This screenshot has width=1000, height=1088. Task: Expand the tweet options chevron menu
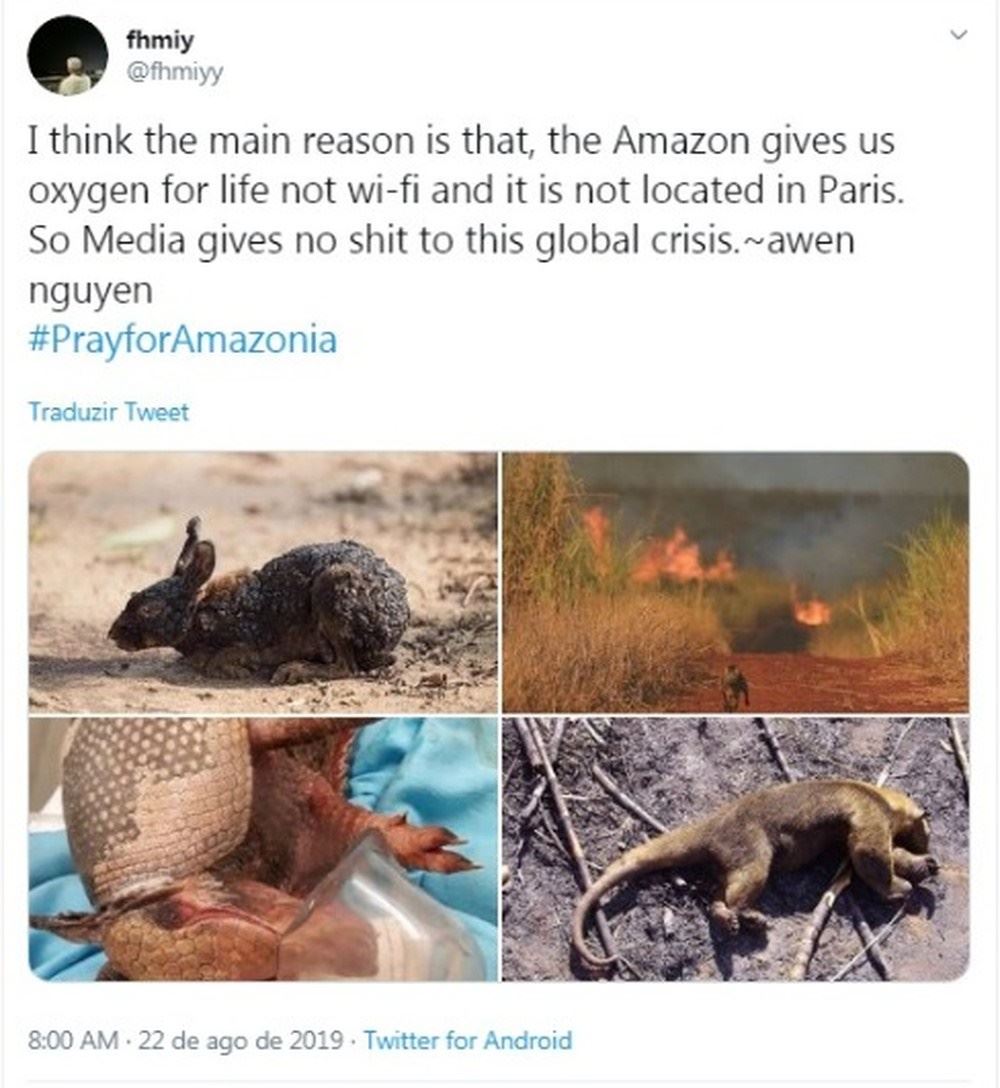tap(958, 36)
